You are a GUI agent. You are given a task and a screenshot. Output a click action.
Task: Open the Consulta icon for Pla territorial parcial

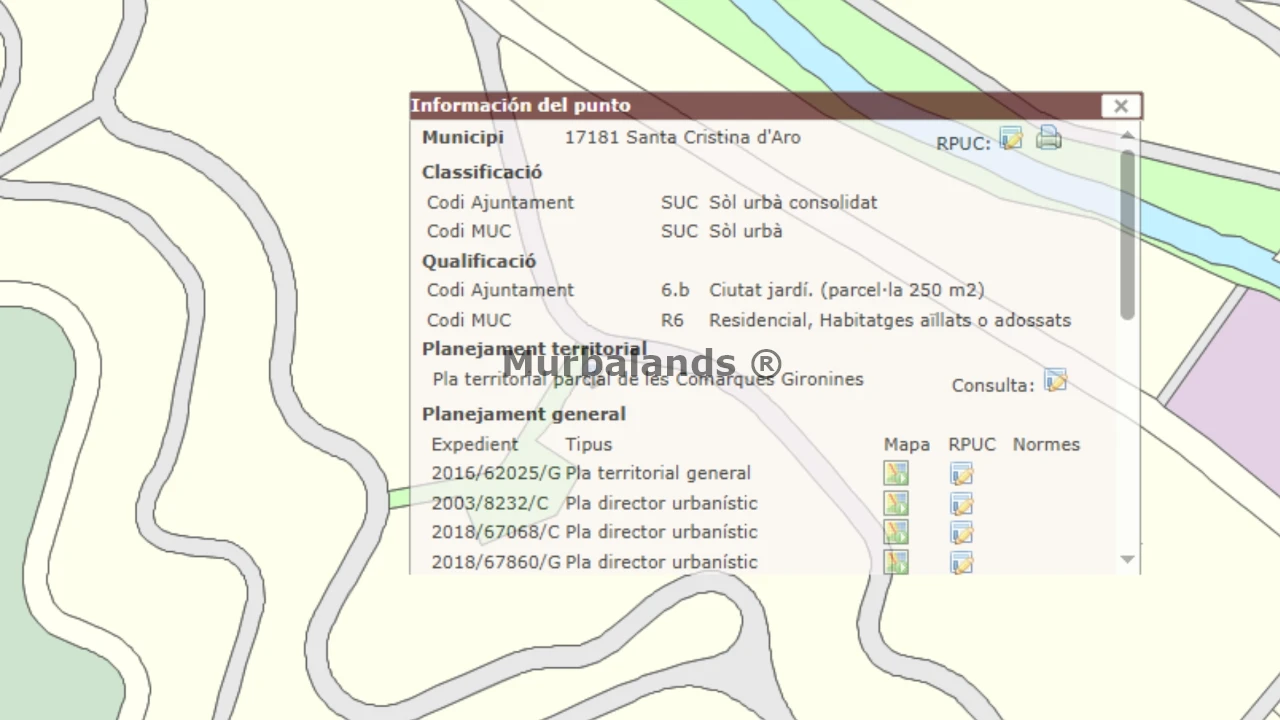1055,381
